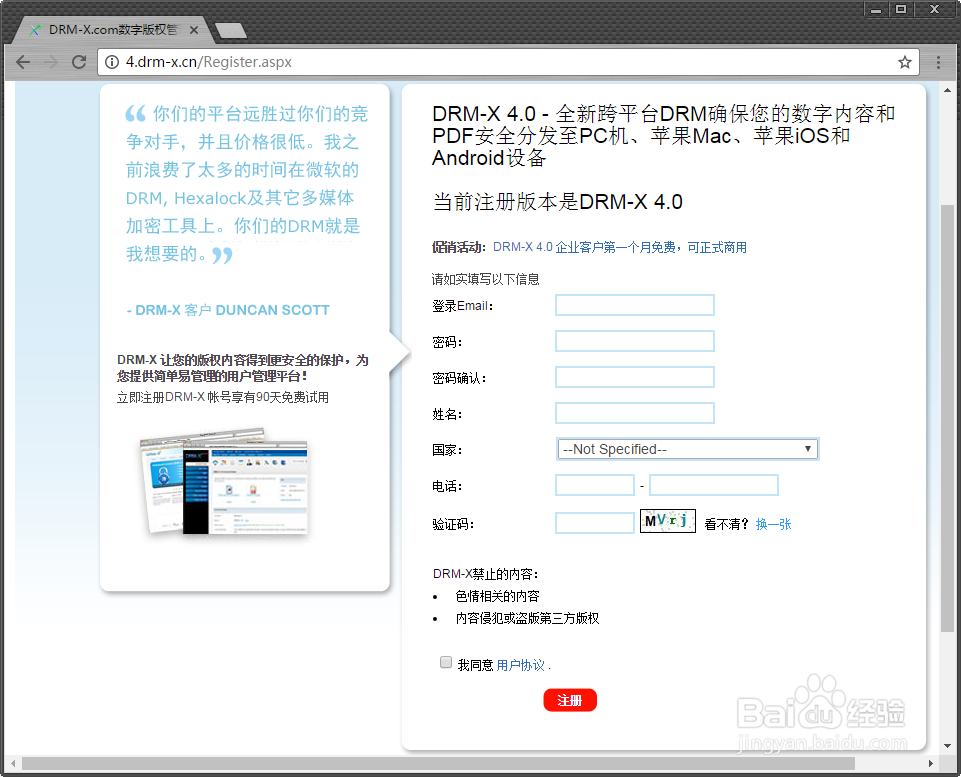
Task: Select the DRM-X.com tab
Action: pos(113,29)
